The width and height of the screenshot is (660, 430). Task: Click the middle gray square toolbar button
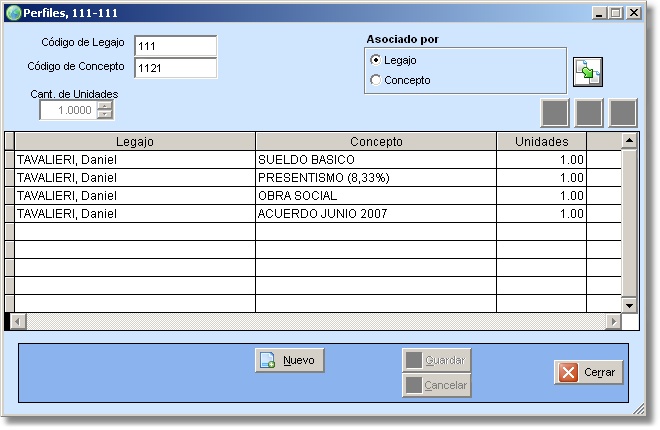coord(589,112)
